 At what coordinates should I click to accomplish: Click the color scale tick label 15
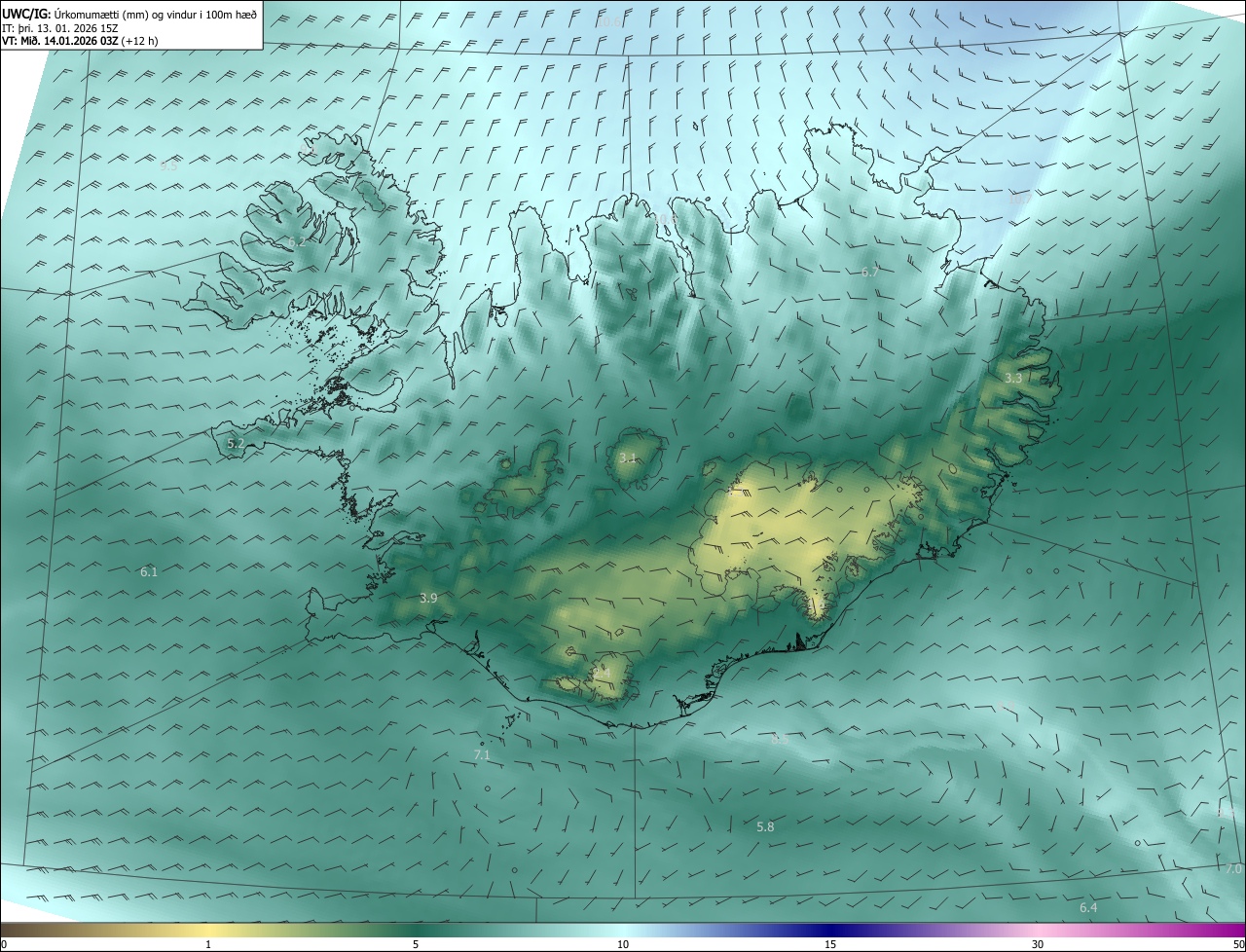(830, 944)
